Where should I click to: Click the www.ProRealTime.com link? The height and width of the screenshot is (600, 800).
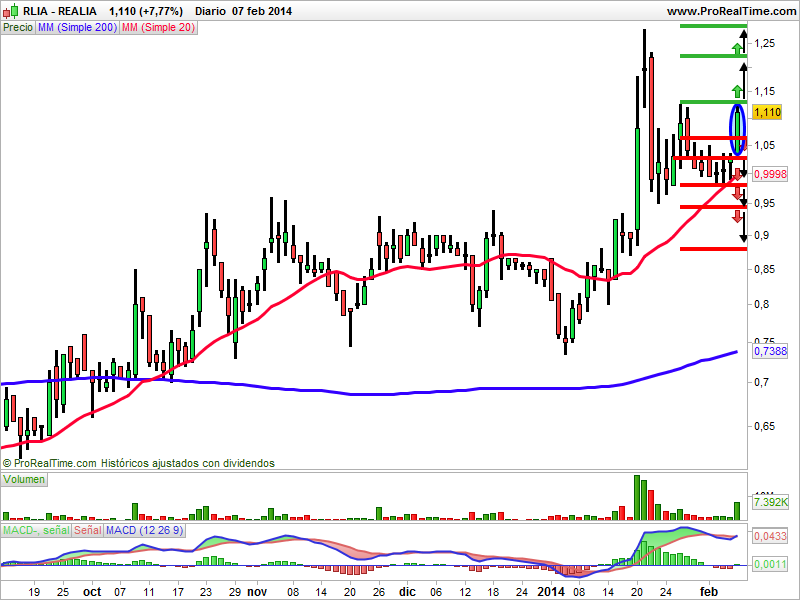(732, 11)
